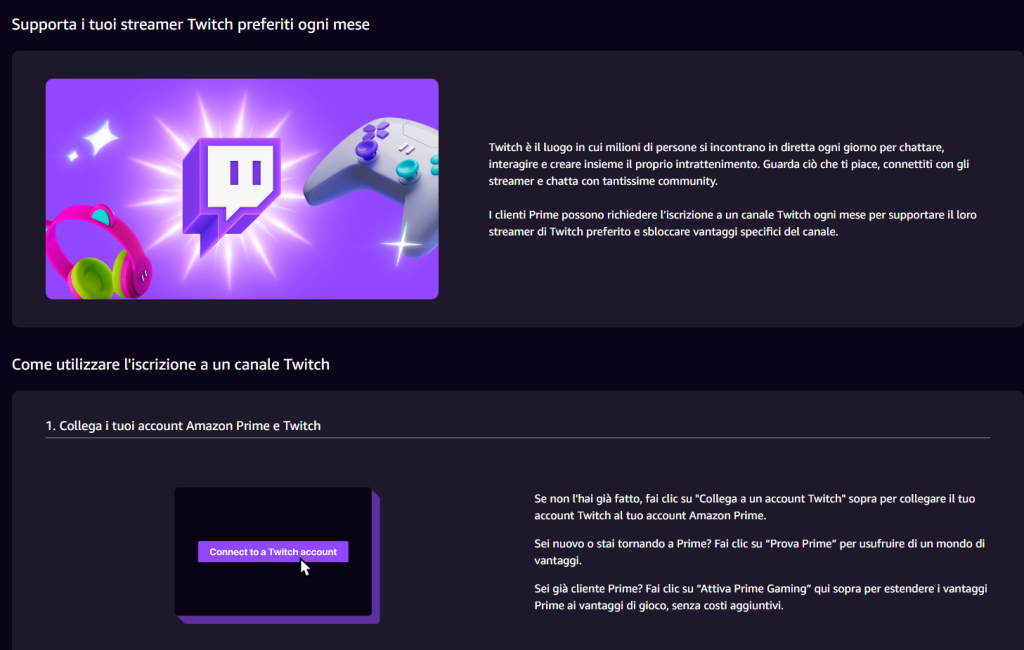Click paragraph starting 'Twitch è il luogo in cui milioni'
Image resolution: width=1024 pixels, height=650 pixels.
click(x=729, y=164)
